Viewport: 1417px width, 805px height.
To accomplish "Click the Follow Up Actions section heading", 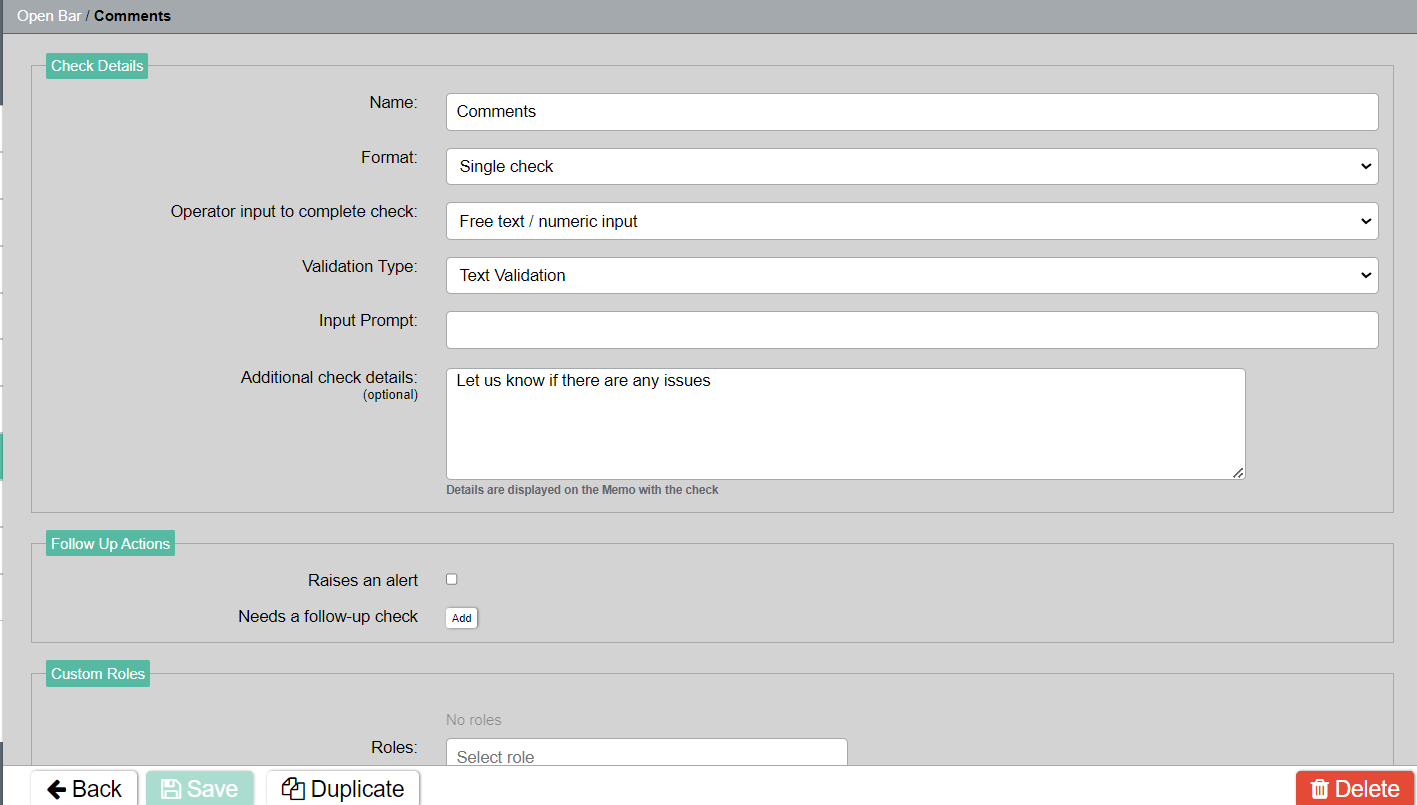I will (x=110, y=544).
